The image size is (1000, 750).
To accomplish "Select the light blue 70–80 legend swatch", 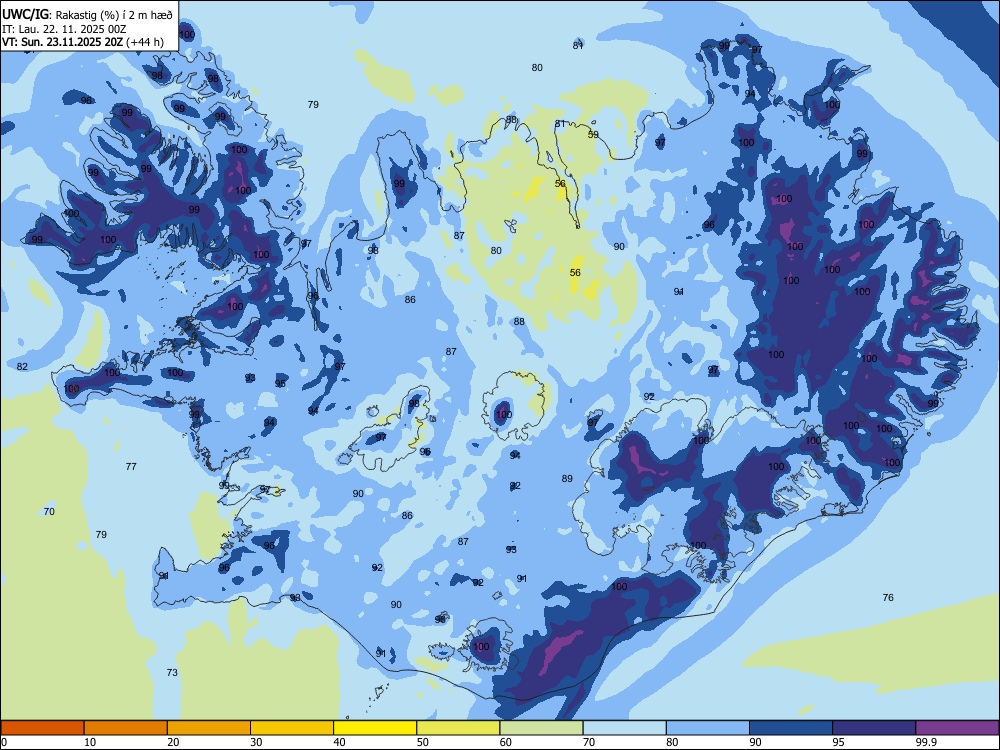I will coord(624,728).
